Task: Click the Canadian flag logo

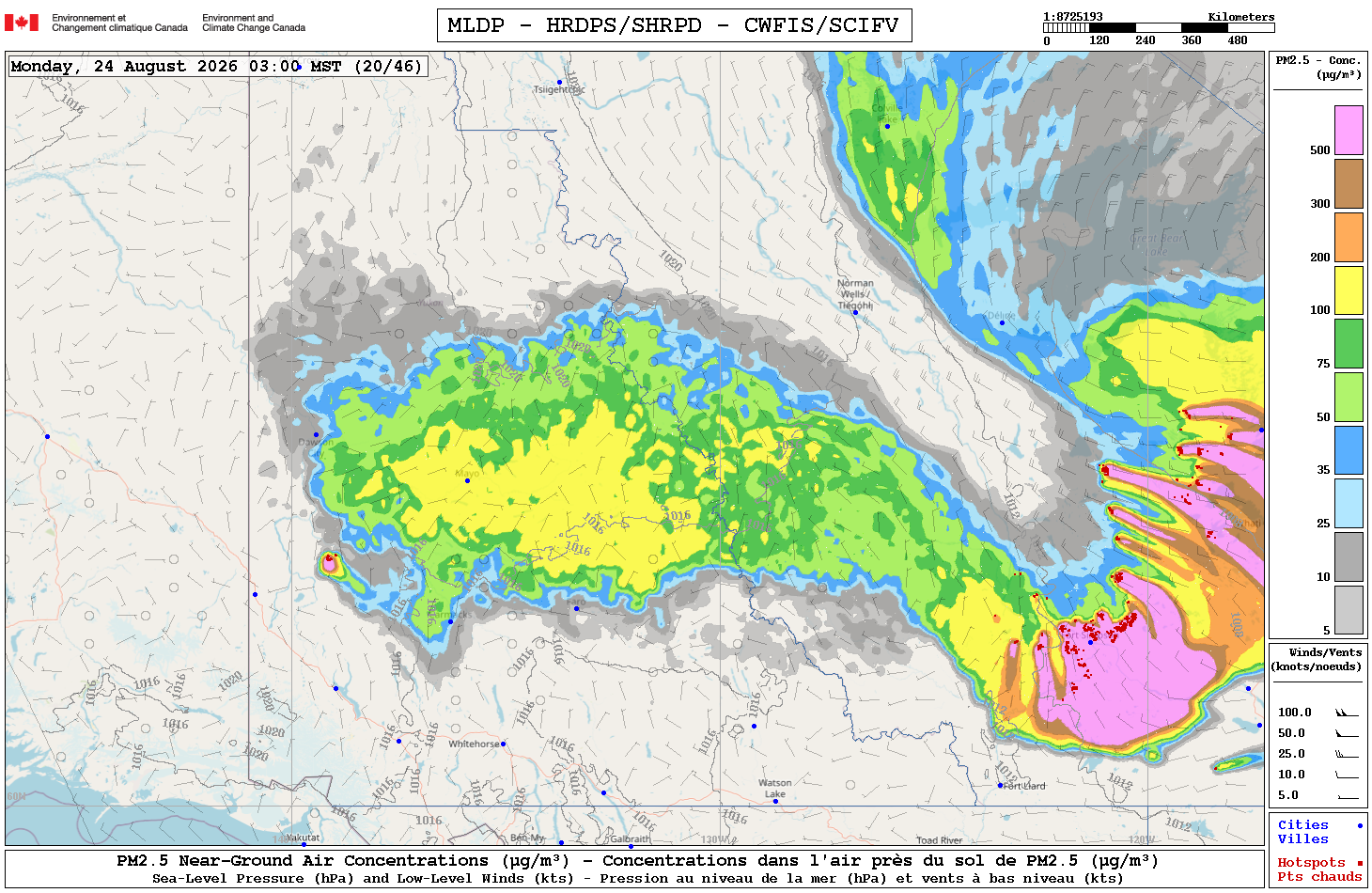Action: click(x=22, y=23)
